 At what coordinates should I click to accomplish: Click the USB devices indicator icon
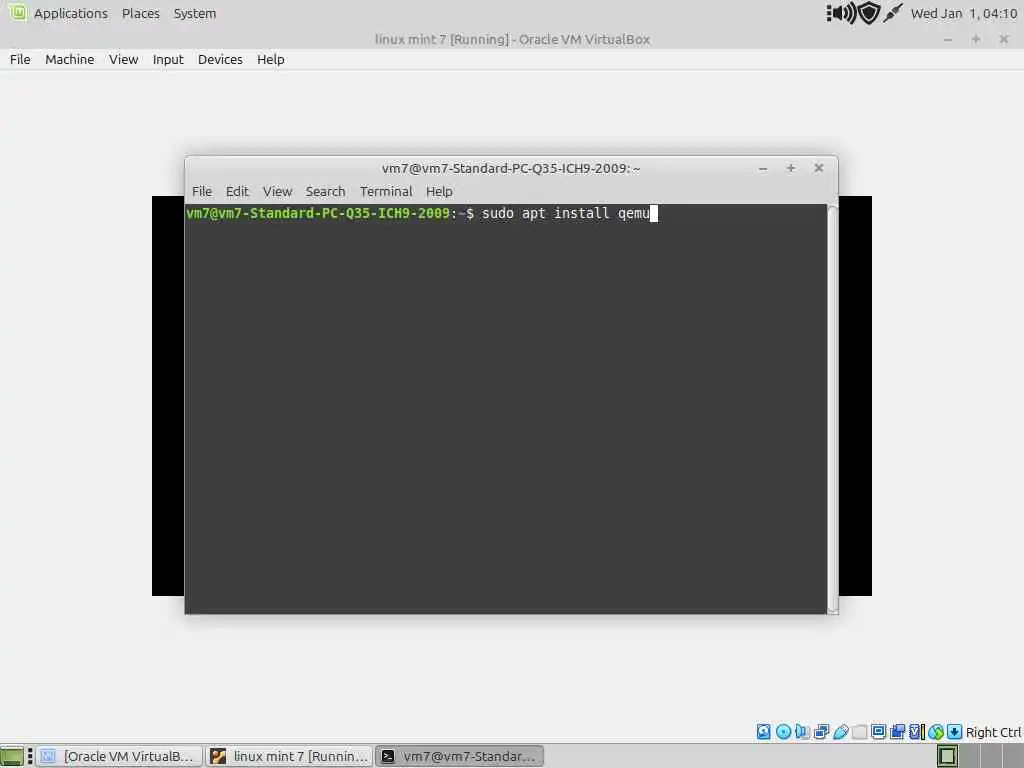coord(840,731)
